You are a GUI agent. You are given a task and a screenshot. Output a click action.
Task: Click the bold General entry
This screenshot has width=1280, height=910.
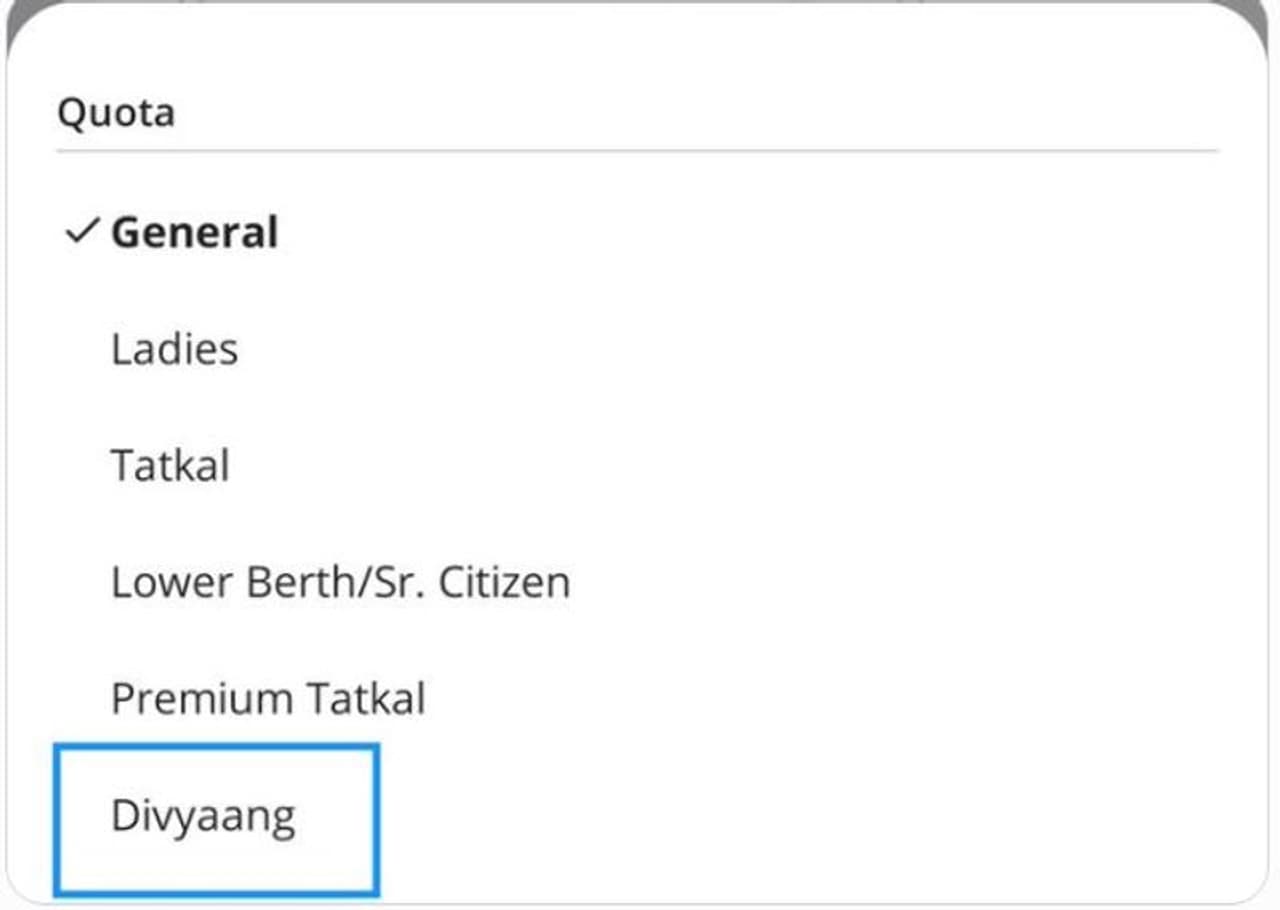(x=194, y=233)
